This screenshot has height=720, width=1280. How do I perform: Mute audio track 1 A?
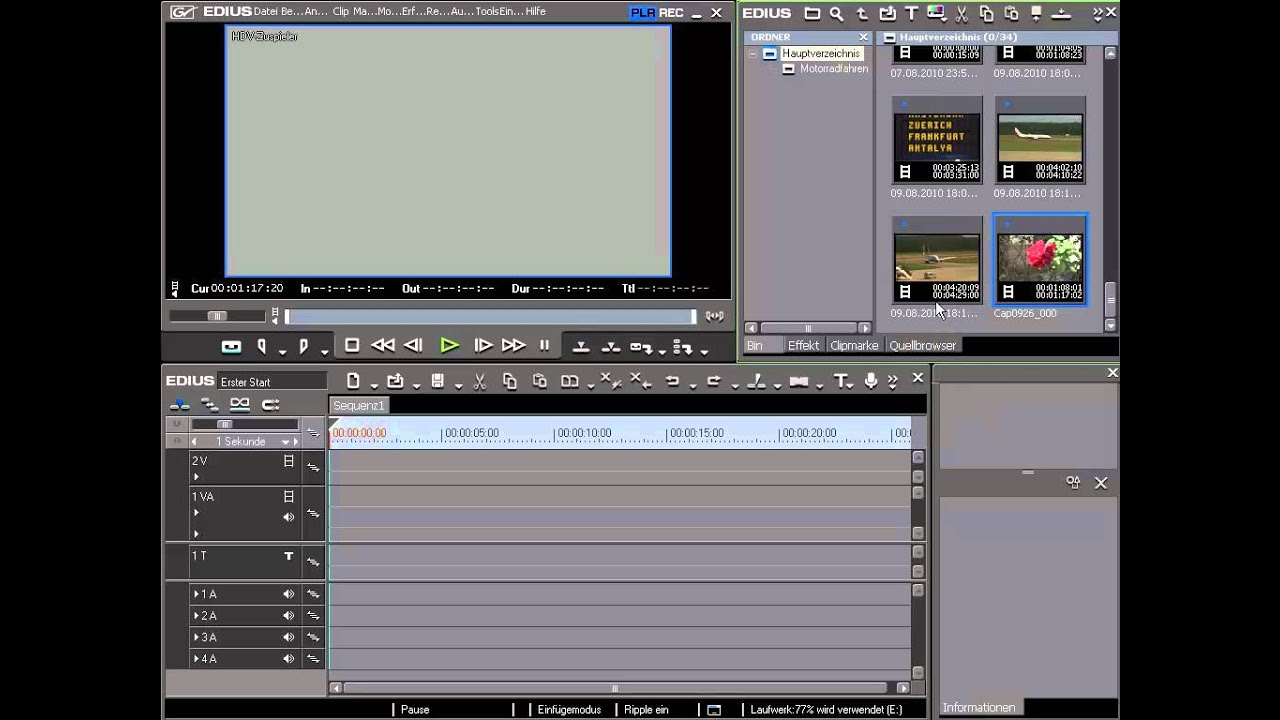tap(288, 594)
